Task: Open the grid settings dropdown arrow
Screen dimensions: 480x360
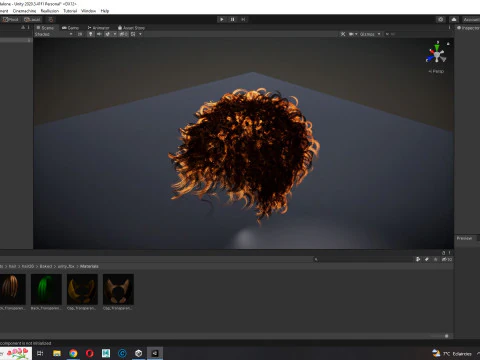Action: pos(140,34)
